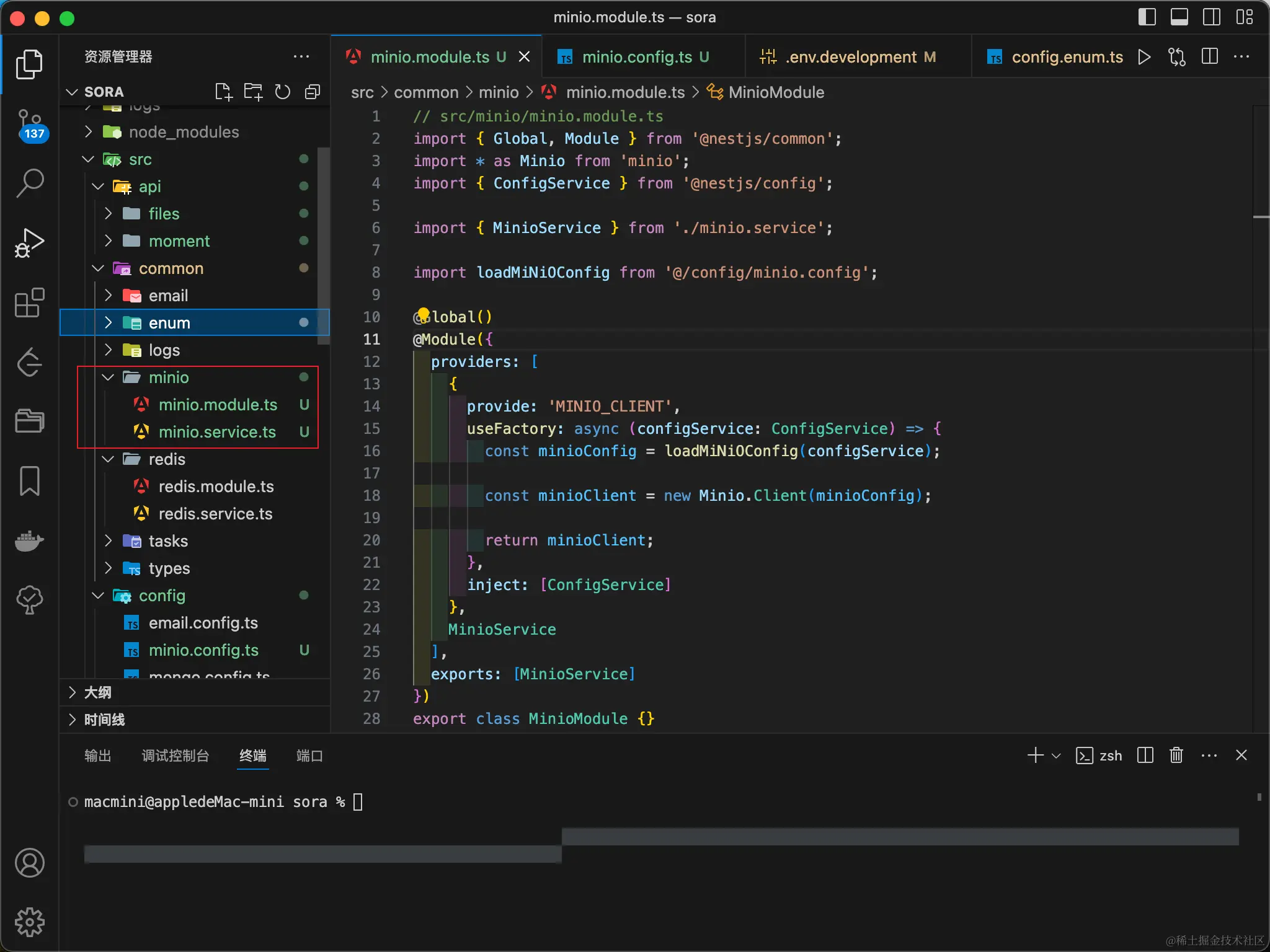
Task: Refresh the explorer file tree
Action: [x=283, y=92]
